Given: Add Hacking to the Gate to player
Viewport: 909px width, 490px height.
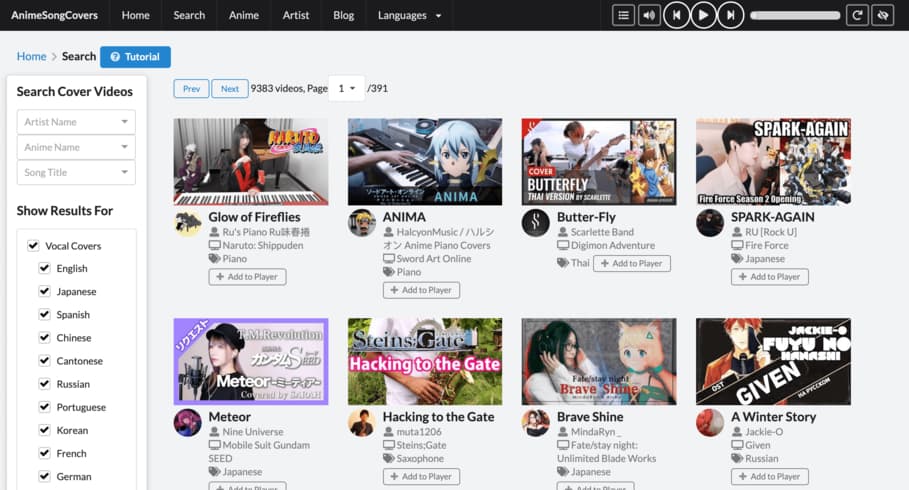Looking at the screenshot, I should (x=421, y=476).
